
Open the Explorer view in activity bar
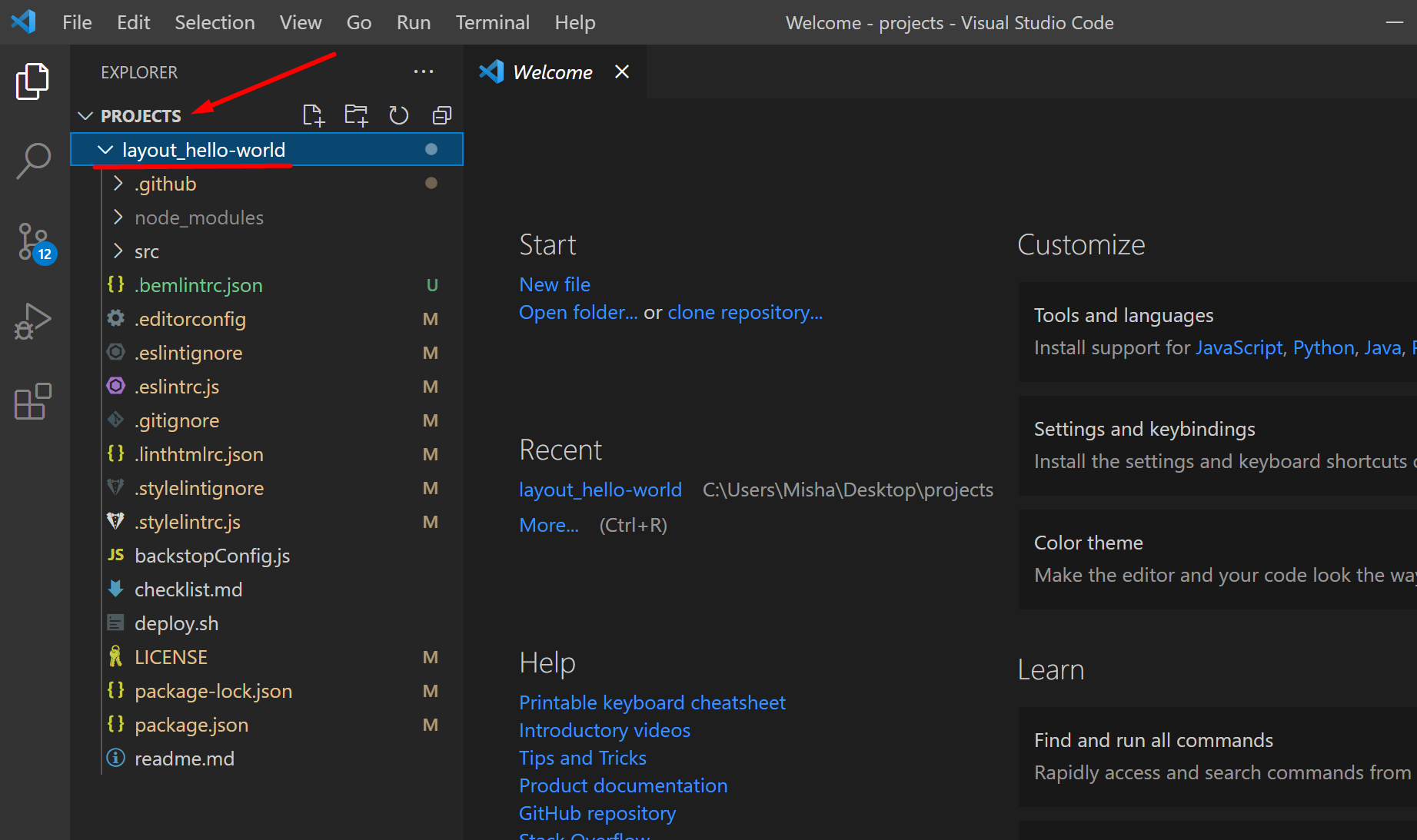(32, 81)
